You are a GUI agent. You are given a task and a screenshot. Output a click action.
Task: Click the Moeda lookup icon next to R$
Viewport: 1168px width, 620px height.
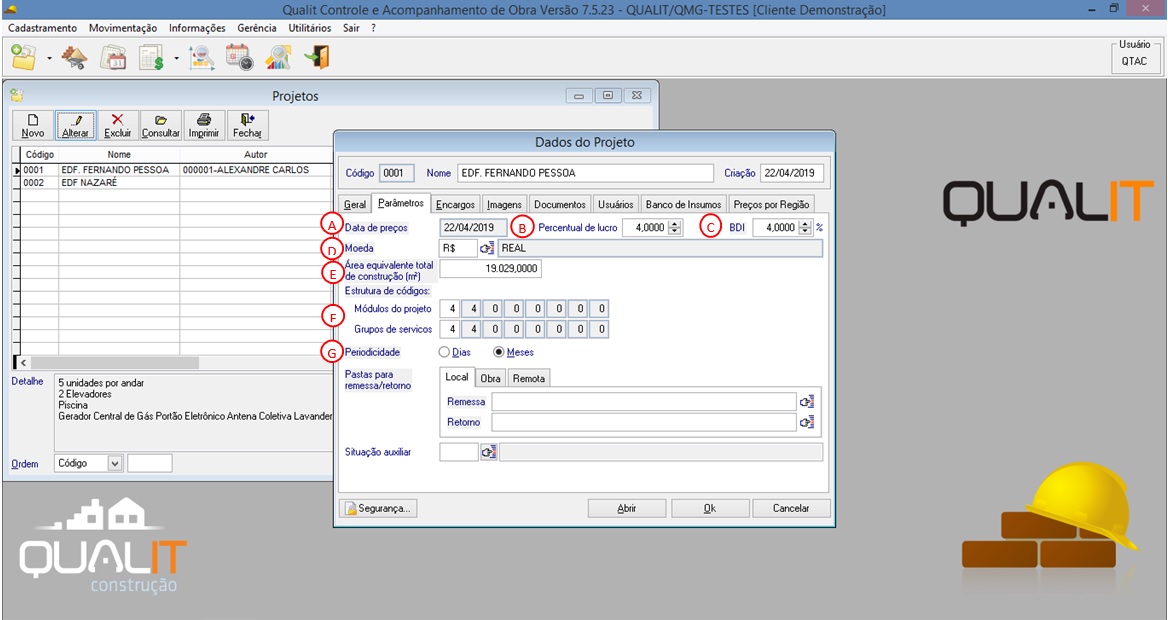tap(487, 248)
